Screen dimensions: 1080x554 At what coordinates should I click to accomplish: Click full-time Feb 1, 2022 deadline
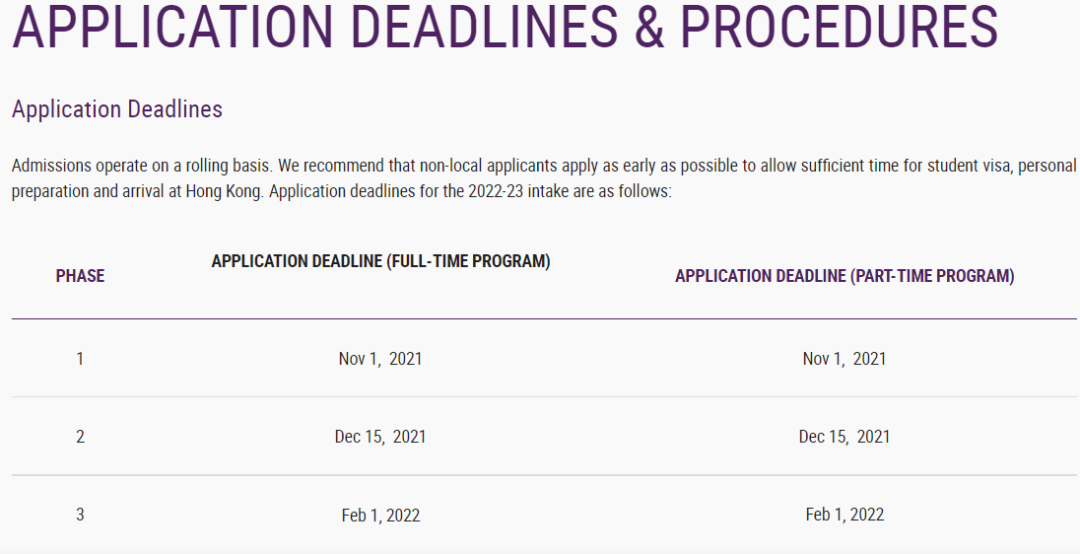[381, 515]
